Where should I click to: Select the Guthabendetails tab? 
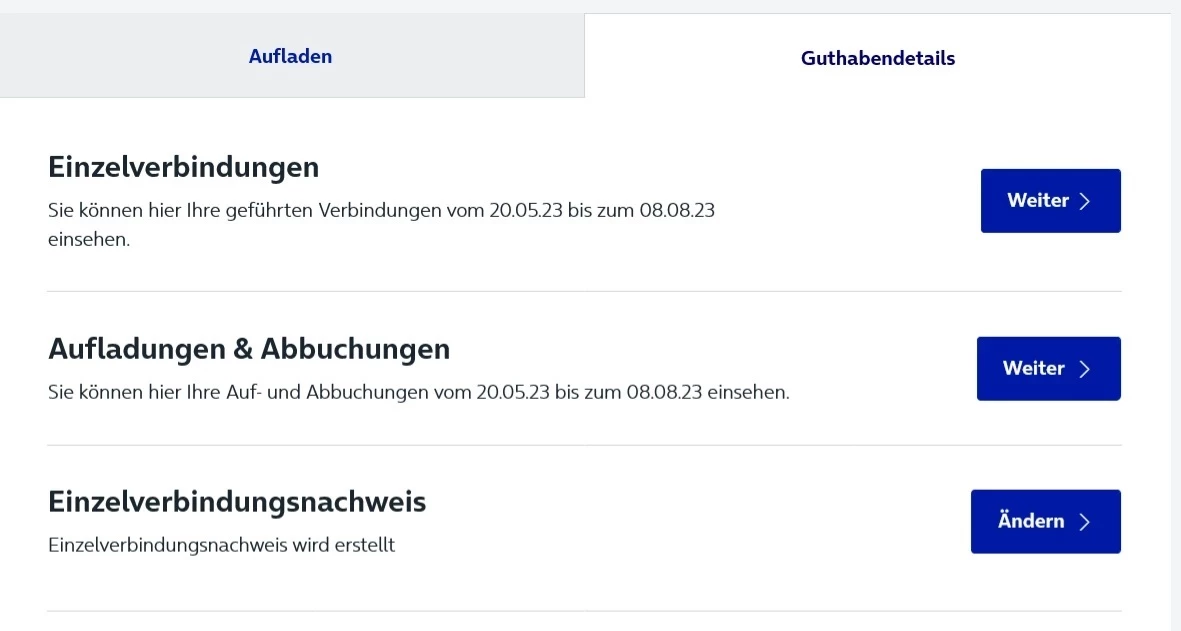877,59
